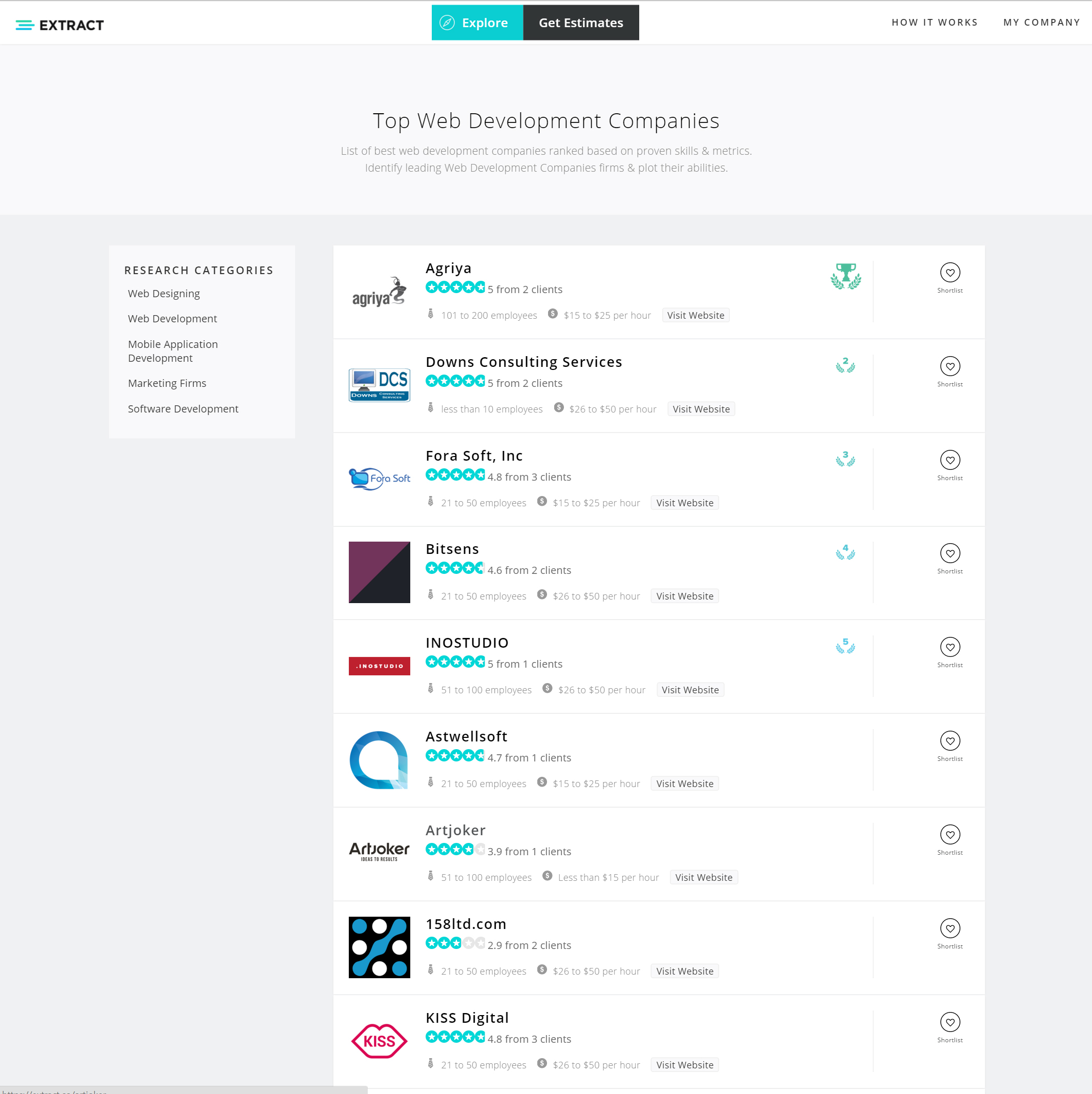
Task: Shortlist 158ltd.com heart icon
Action: (x=950, y=928)
